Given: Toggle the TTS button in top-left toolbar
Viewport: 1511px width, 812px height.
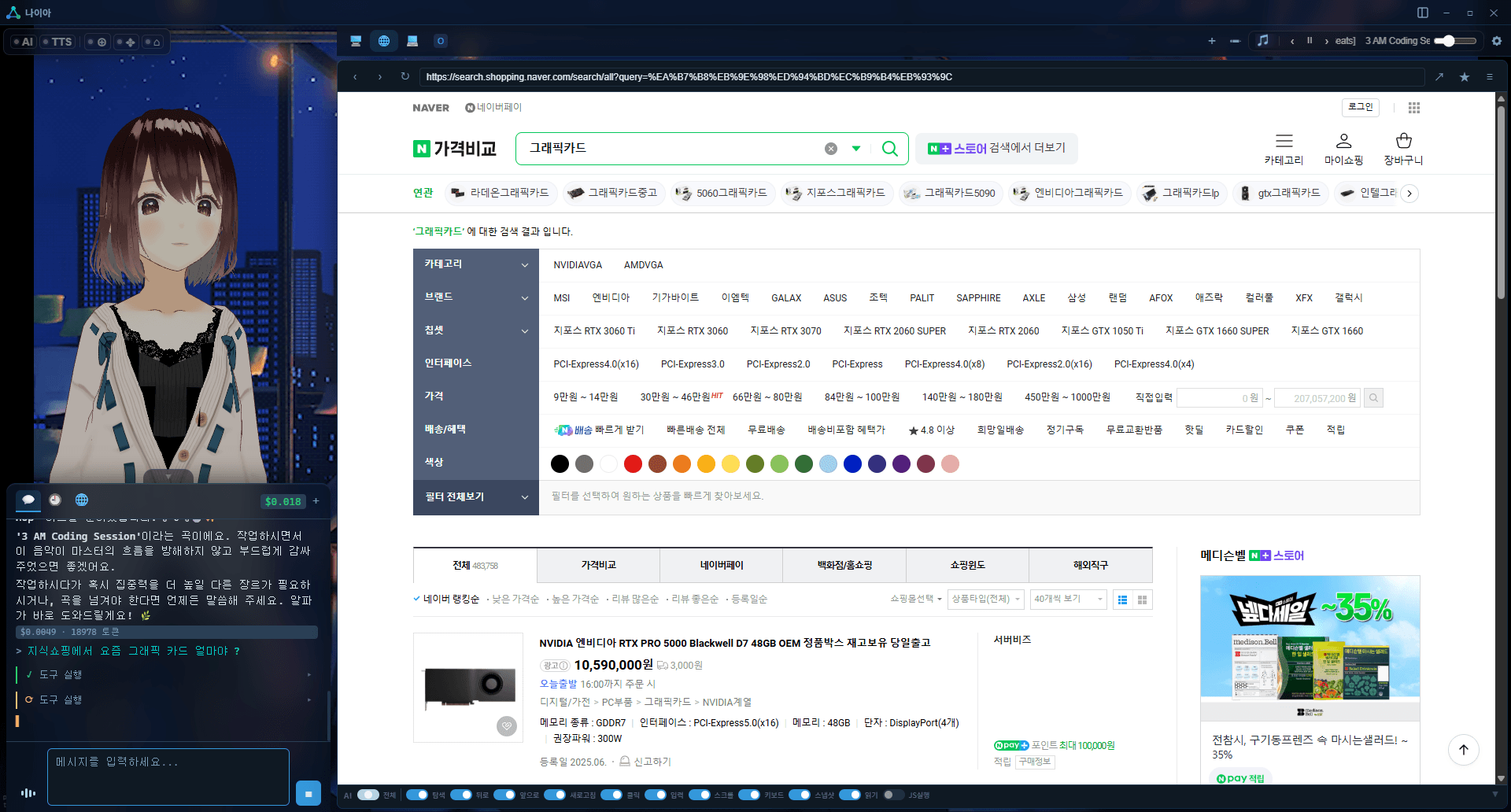Looking at the screenshot, I should click(x=57, y=42).
